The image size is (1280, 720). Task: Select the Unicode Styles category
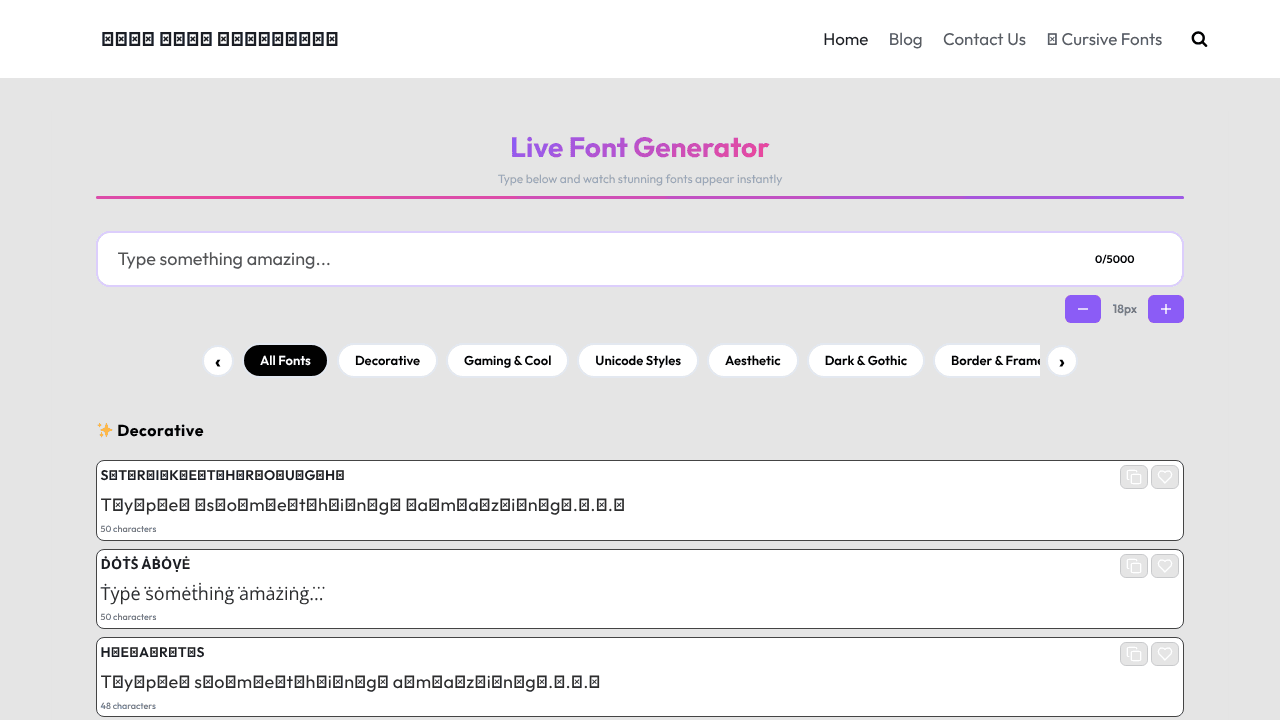click(638, 361)
